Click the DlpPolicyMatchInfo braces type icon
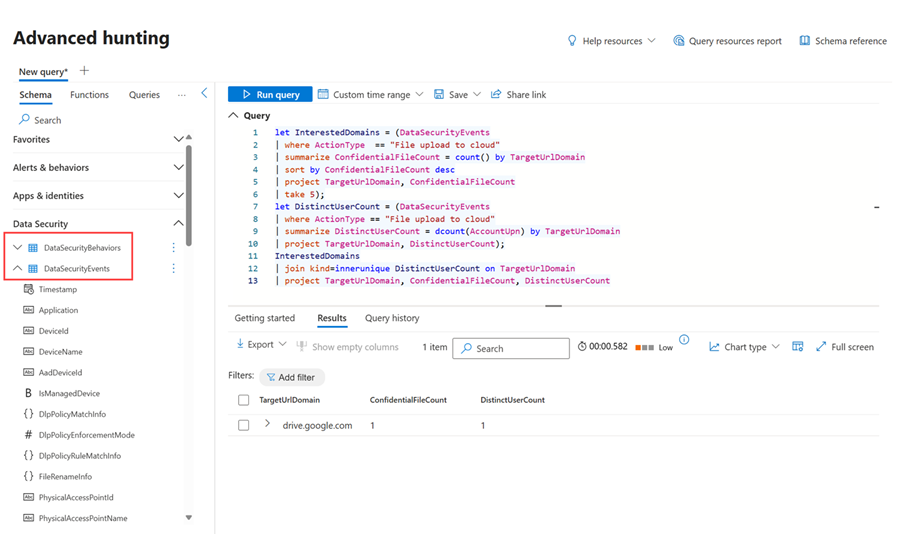The image size is (900, 534). tap(28, 413)
